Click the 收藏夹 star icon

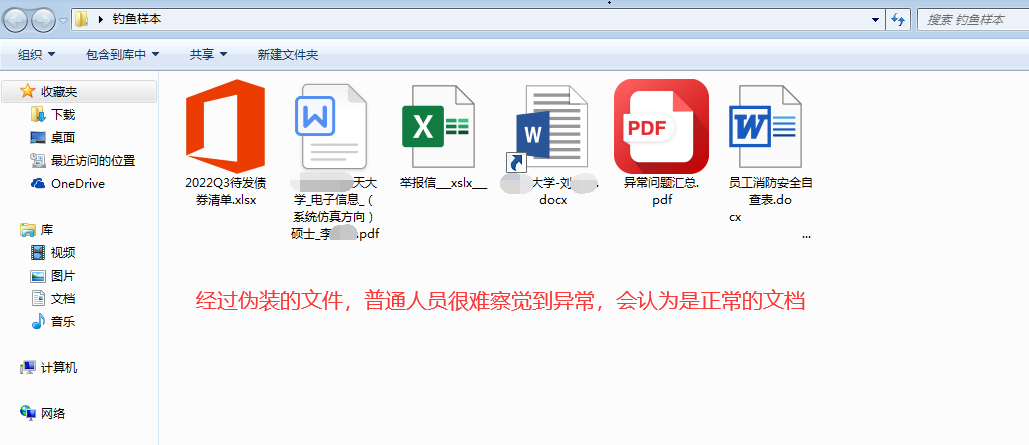coord(27,91)
